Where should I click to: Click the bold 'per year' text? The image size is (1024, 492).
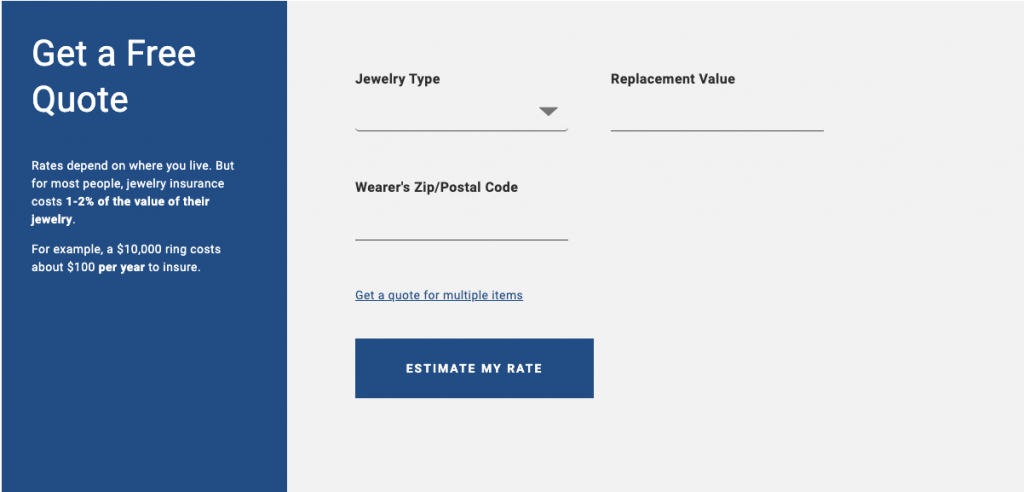pos(121,267)
